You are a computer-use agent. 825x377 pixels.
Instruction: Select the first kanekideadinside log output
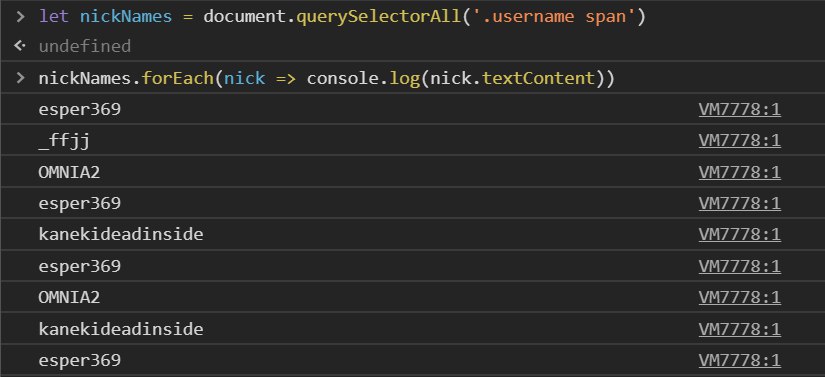pyautogui.click(x=120, y=235)
